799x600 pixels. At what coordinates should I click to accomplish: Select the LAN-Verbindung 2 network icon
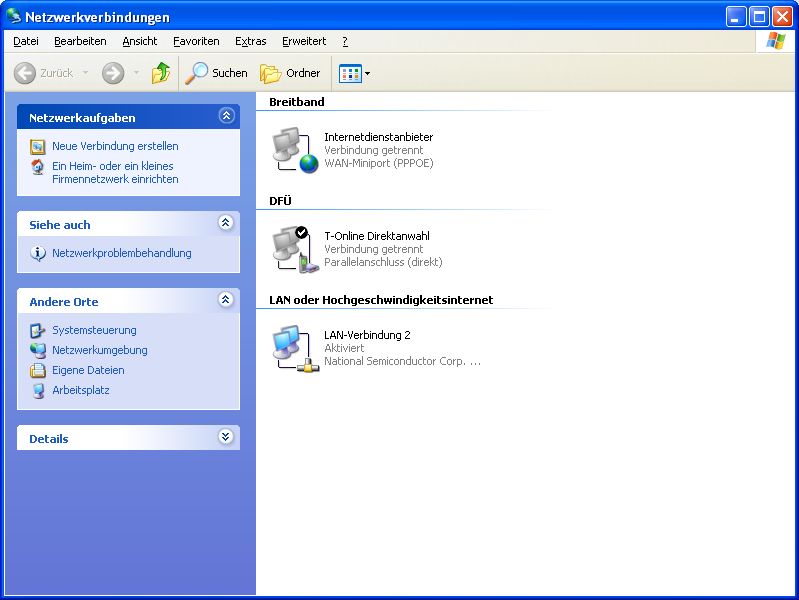click(295, 348)
